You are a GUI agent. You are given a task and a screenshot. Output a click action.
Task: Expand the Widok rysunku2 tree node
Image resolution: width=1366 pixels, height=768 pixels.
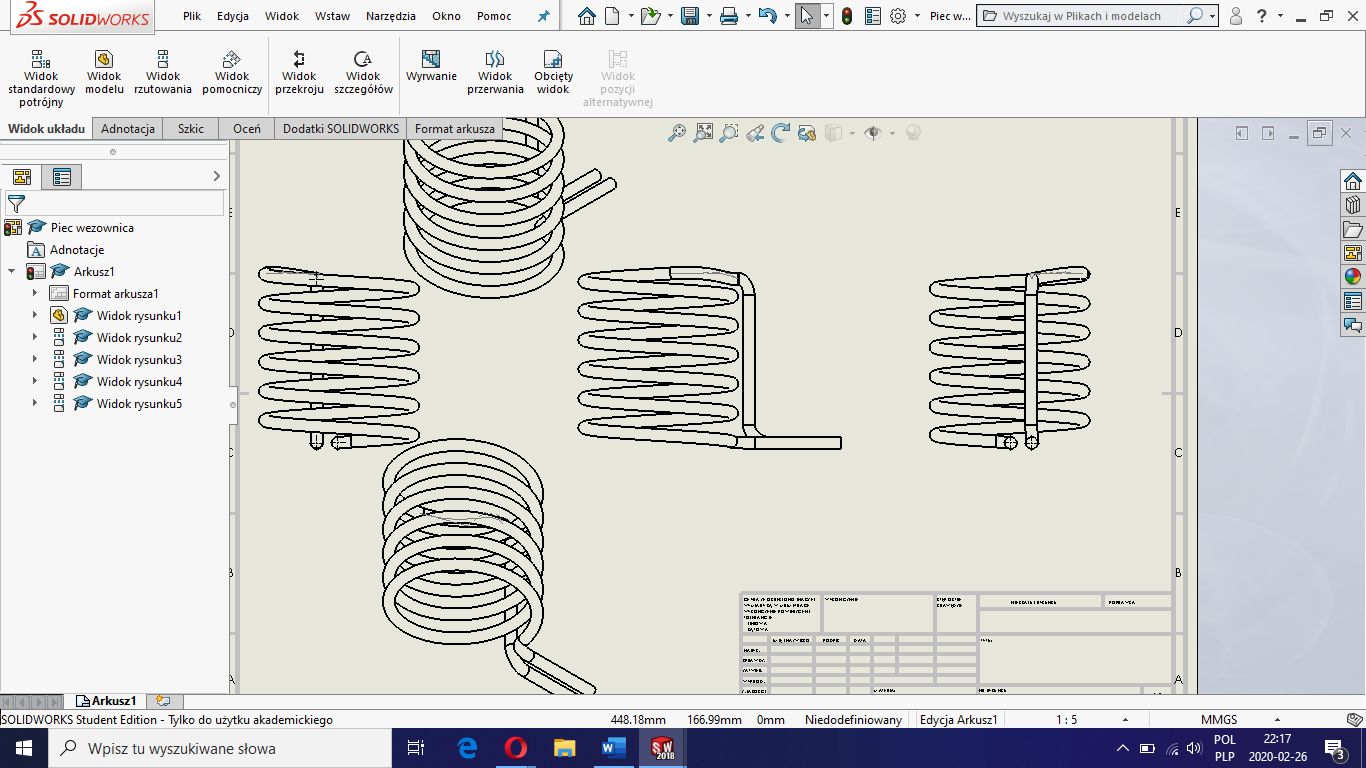pyautogui.click(x=35, y=337)
